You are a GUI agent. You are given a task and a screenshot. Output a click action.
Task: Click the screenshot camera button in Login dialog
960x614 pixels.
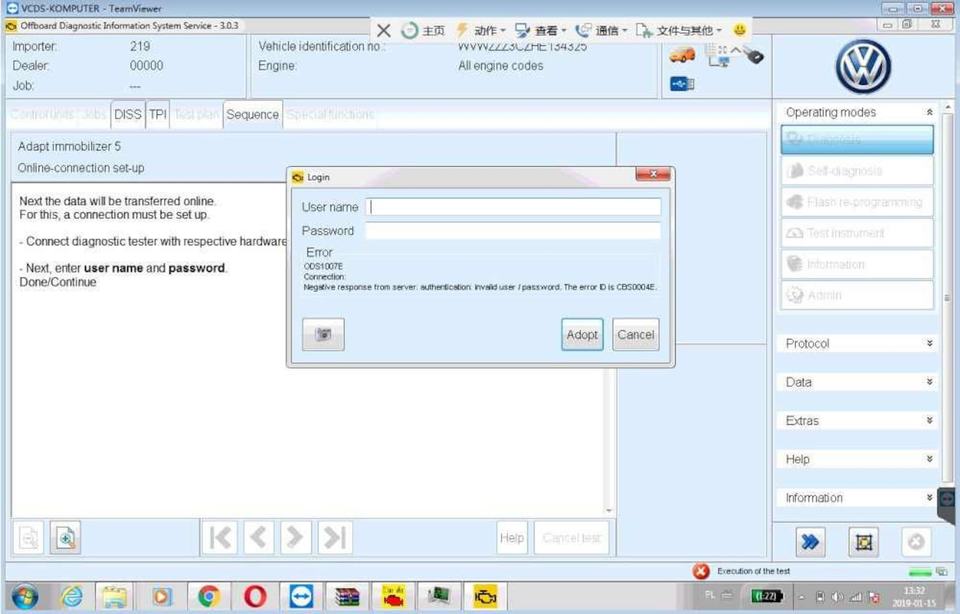point(323,334)
